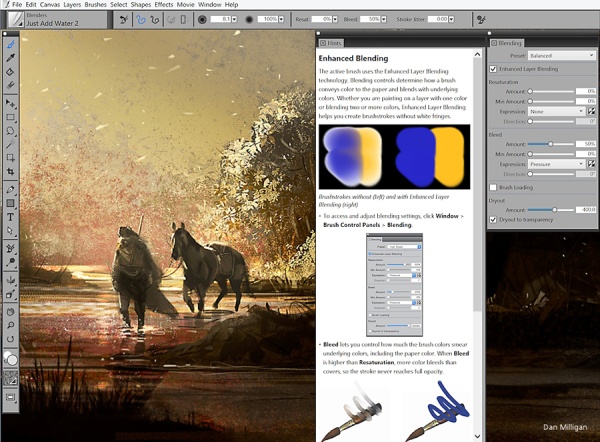This screenshot has height=442, width=600.
Task: Click the View Mode icon in the toolbox
Action: pos(10,398)
